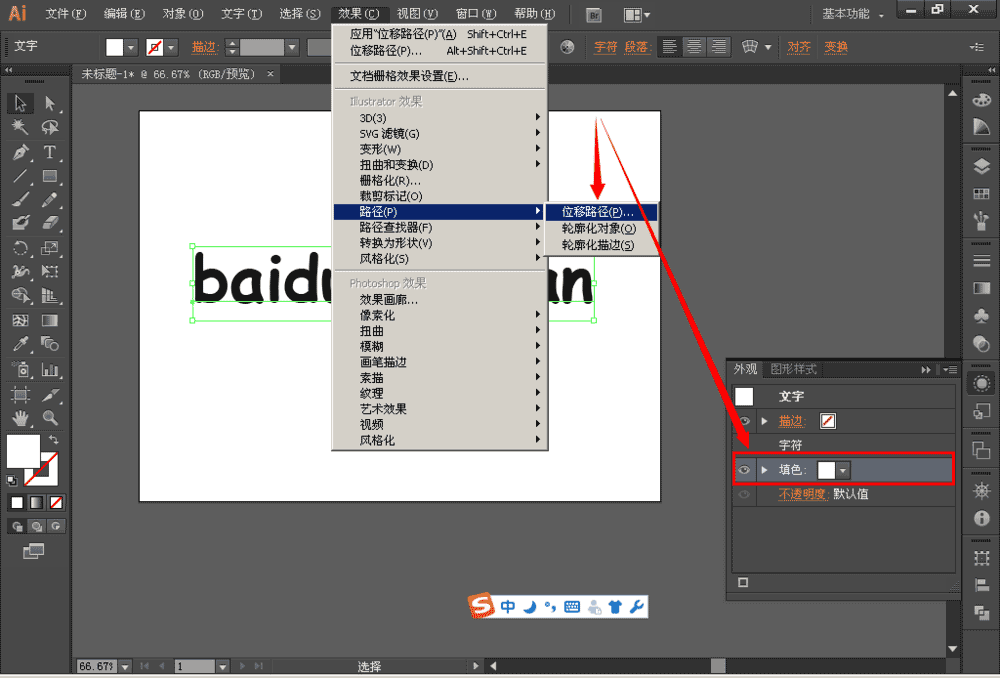Screen dimensions: 1000x678
Task: Open Adobe Bridge with the Br icon
Action: 593,15
